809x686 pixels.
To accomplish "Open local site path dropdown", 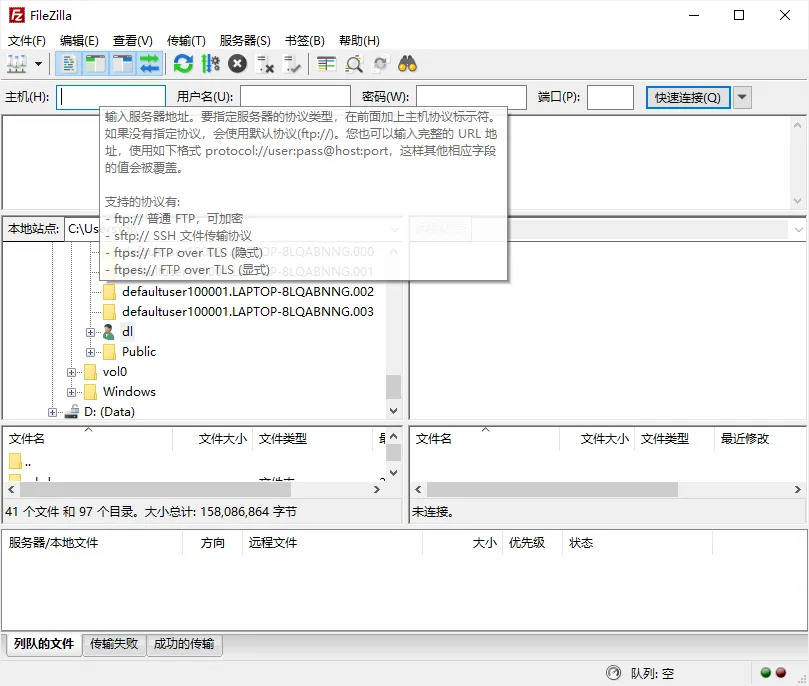I will (x=395, y=230).
